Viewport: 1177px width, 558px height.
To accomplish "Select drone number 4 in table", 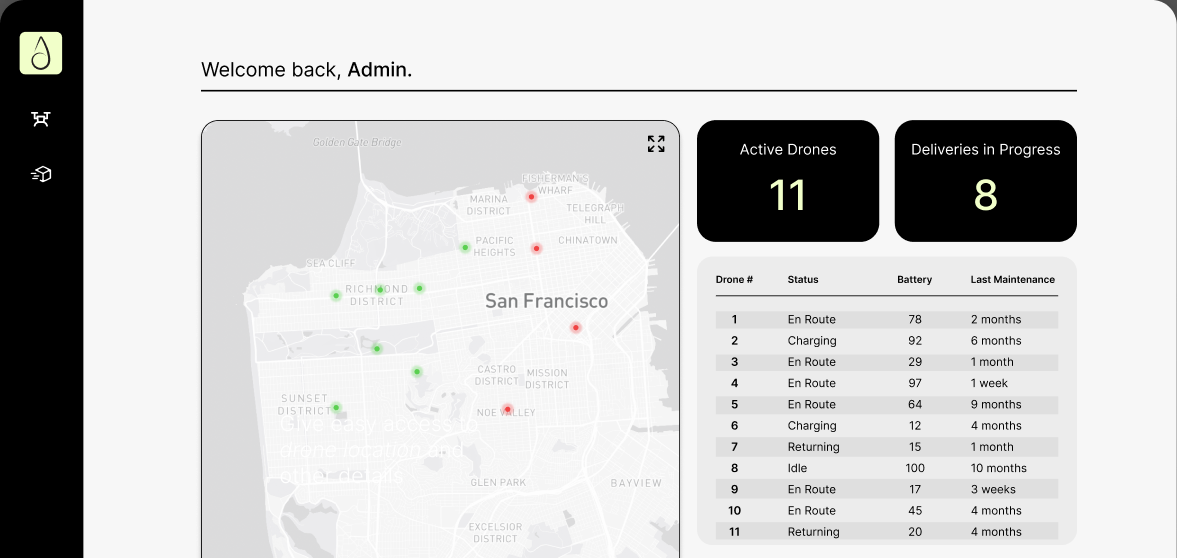I will (734, 383).
